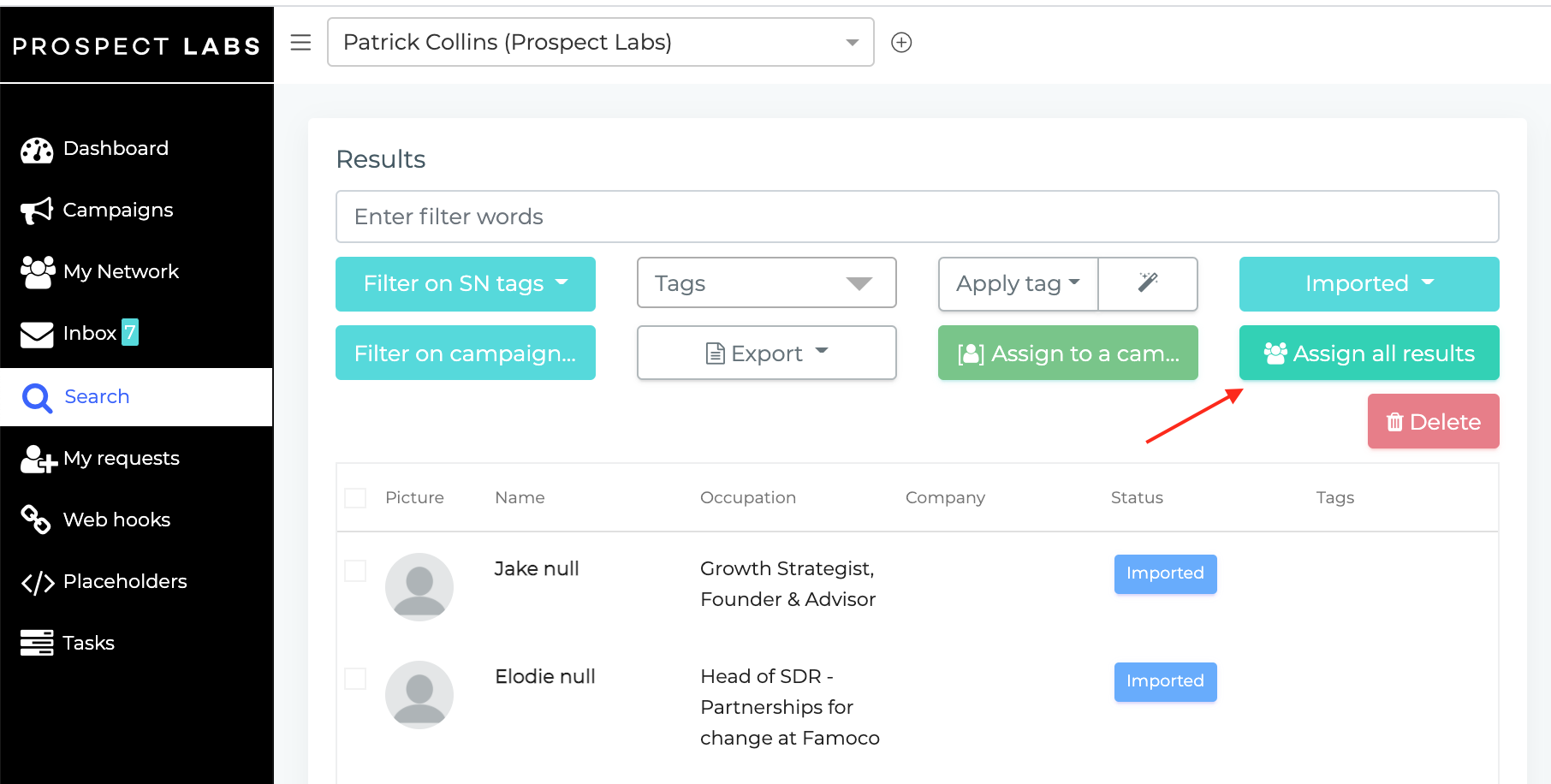Click the Tasks list icon
The height and width of the screenshot is (784, 1551).
pos(37,643)
